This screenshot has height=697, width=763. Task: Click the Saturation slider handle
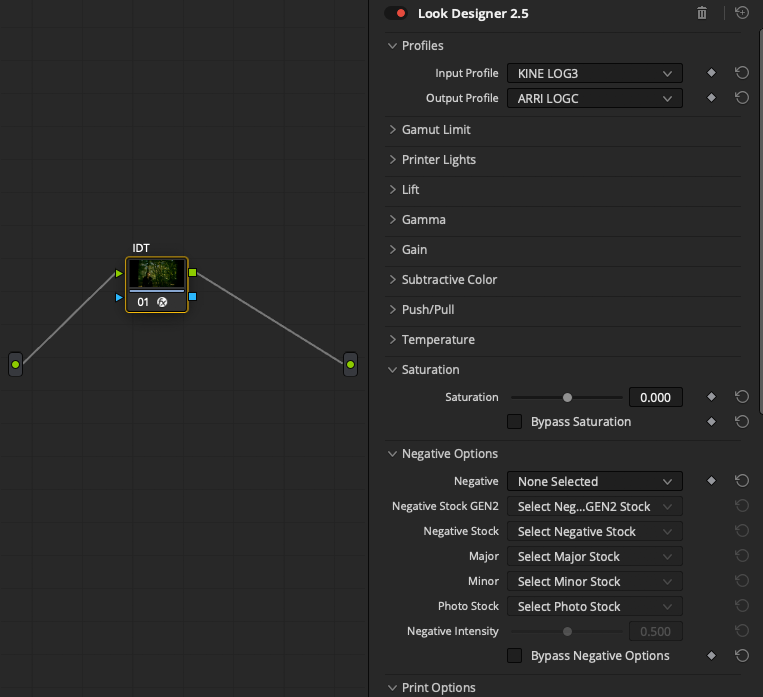[x=567, y=398]
